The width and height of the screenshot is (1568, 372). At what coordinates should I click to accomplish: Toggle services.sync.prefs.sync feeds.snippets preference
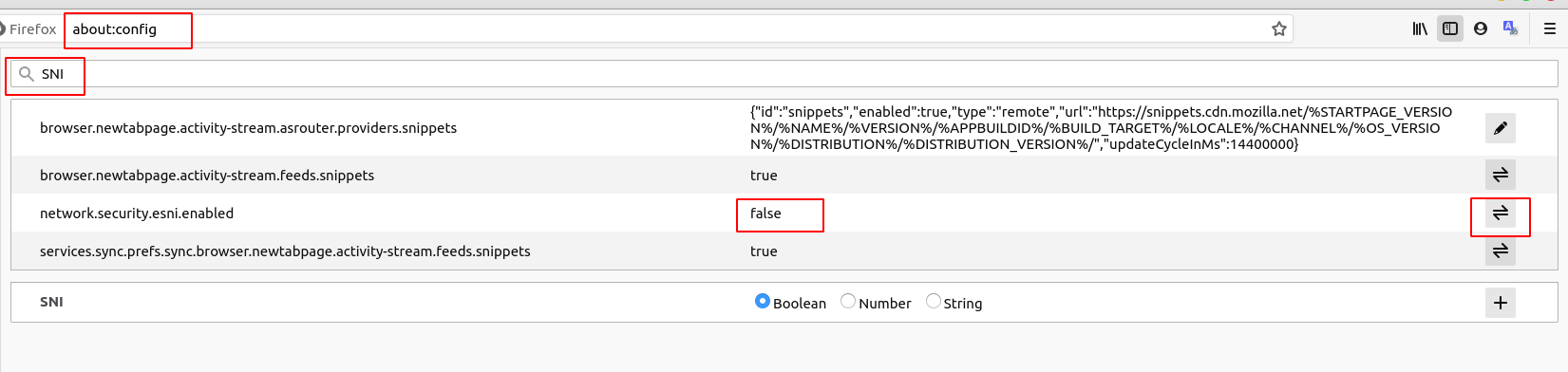coord(1501,251)
